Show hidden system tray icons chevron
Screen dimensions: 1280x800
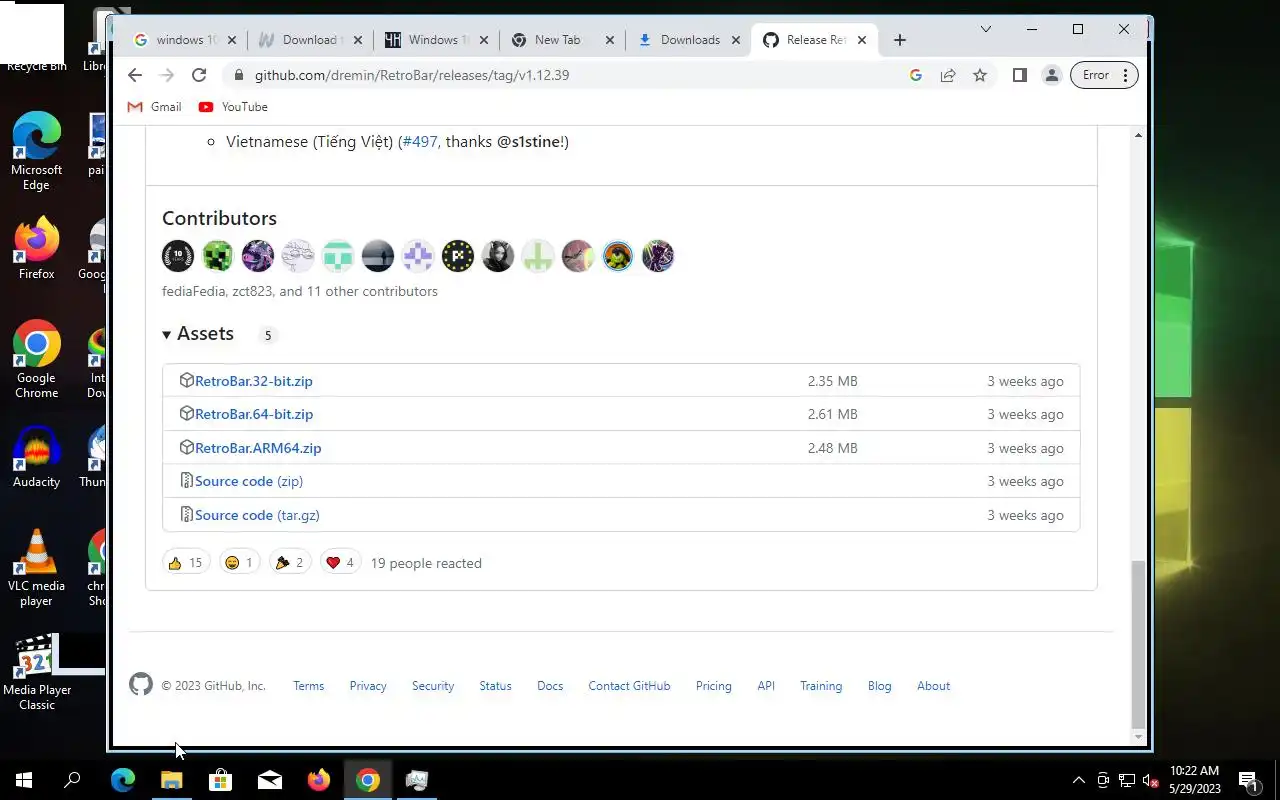pyautogui.click(x=1079, y=780)
